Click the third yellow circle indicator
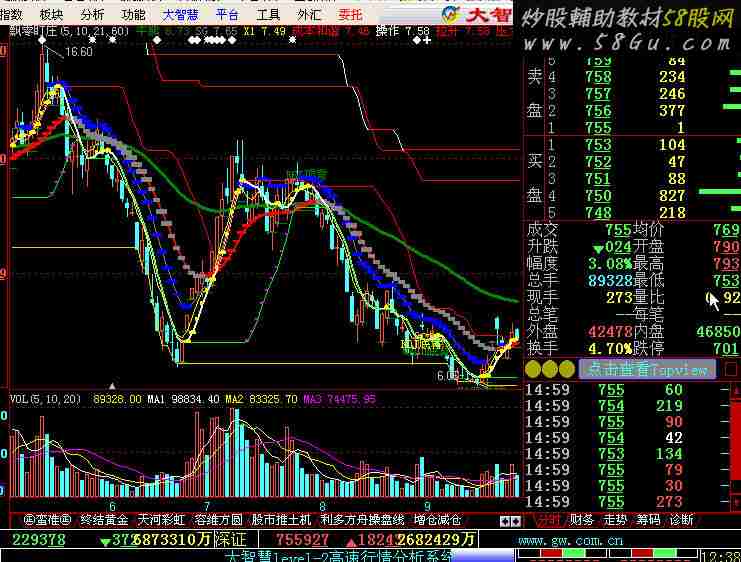Screen dimensions: 741x562 click(x=567, y=369)
